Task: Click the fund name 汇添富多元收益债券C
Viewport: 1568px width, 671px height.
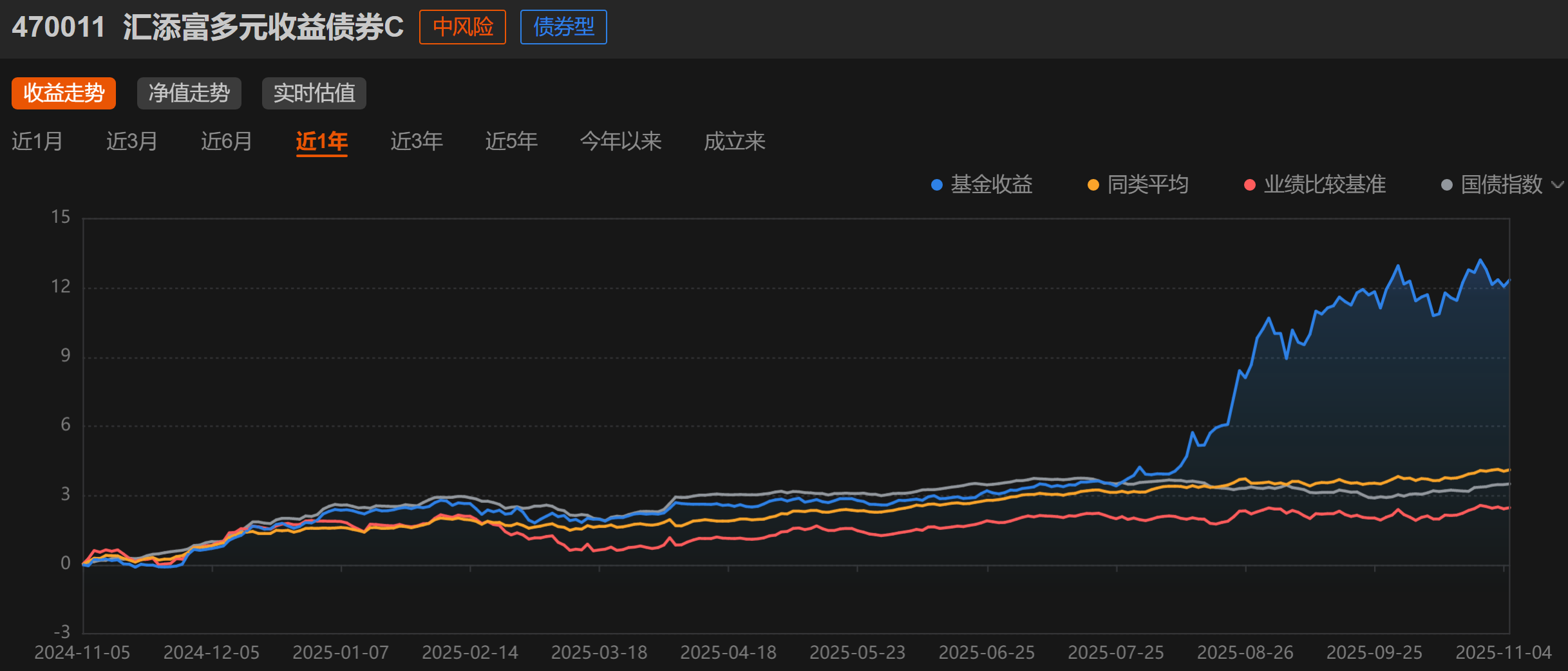Action: (x=263, y=27)
